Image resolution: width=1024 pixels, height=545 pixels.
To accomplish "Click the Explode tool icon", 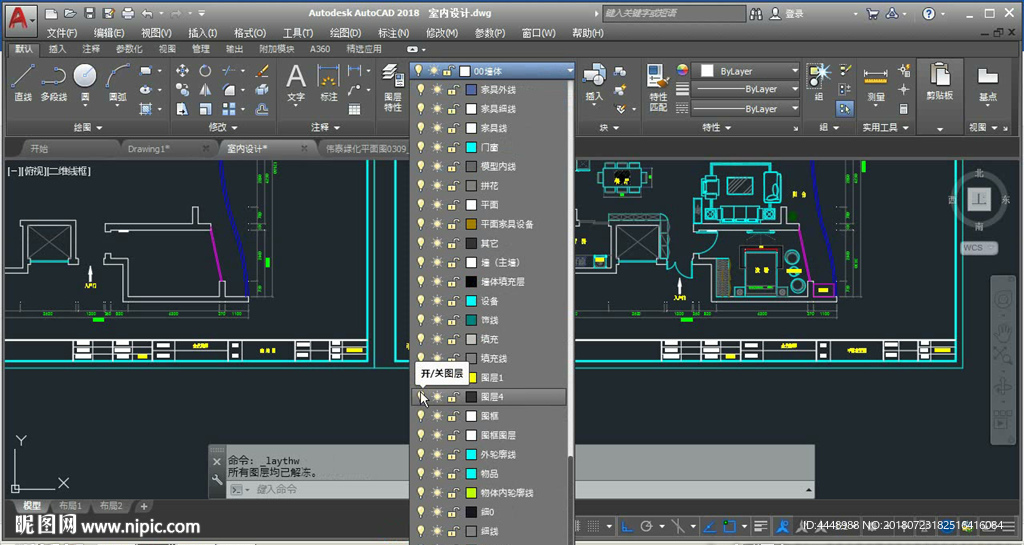I will pyautogui.click(x=263, y=90).
